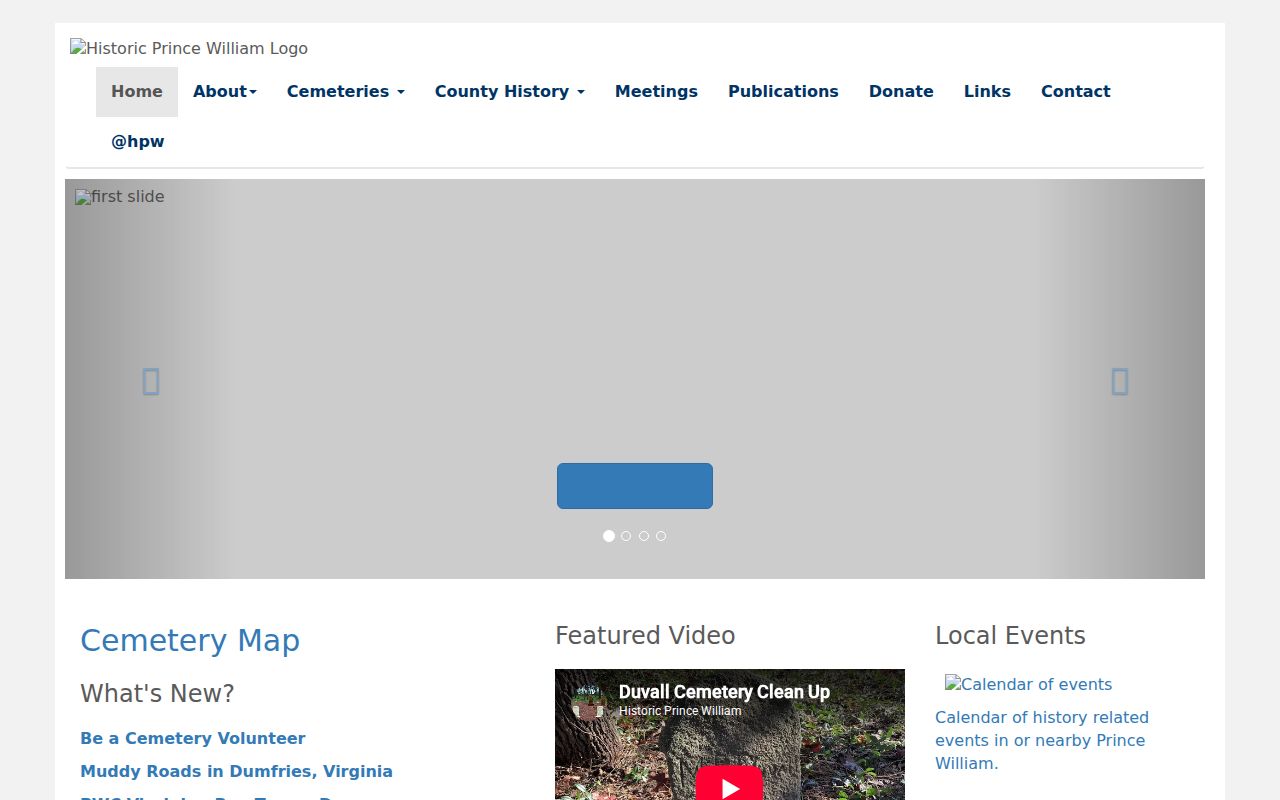Open Be a Cemetery Volunteer link
The image size is (1280, 800).
(x=193, y=738)
